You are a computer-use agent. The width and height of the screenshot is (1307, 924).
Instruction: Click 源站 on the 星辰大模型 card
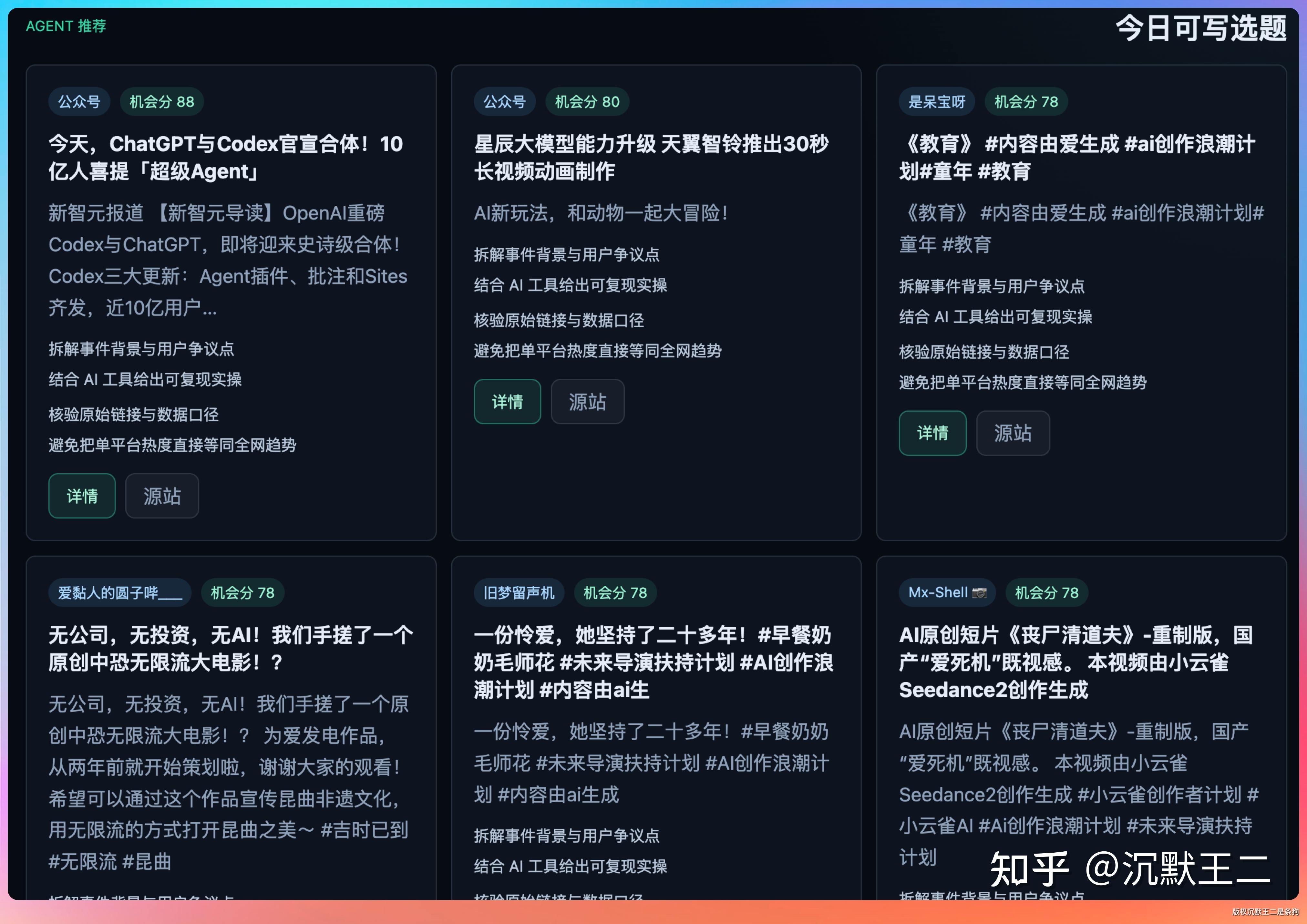(587, 401)
